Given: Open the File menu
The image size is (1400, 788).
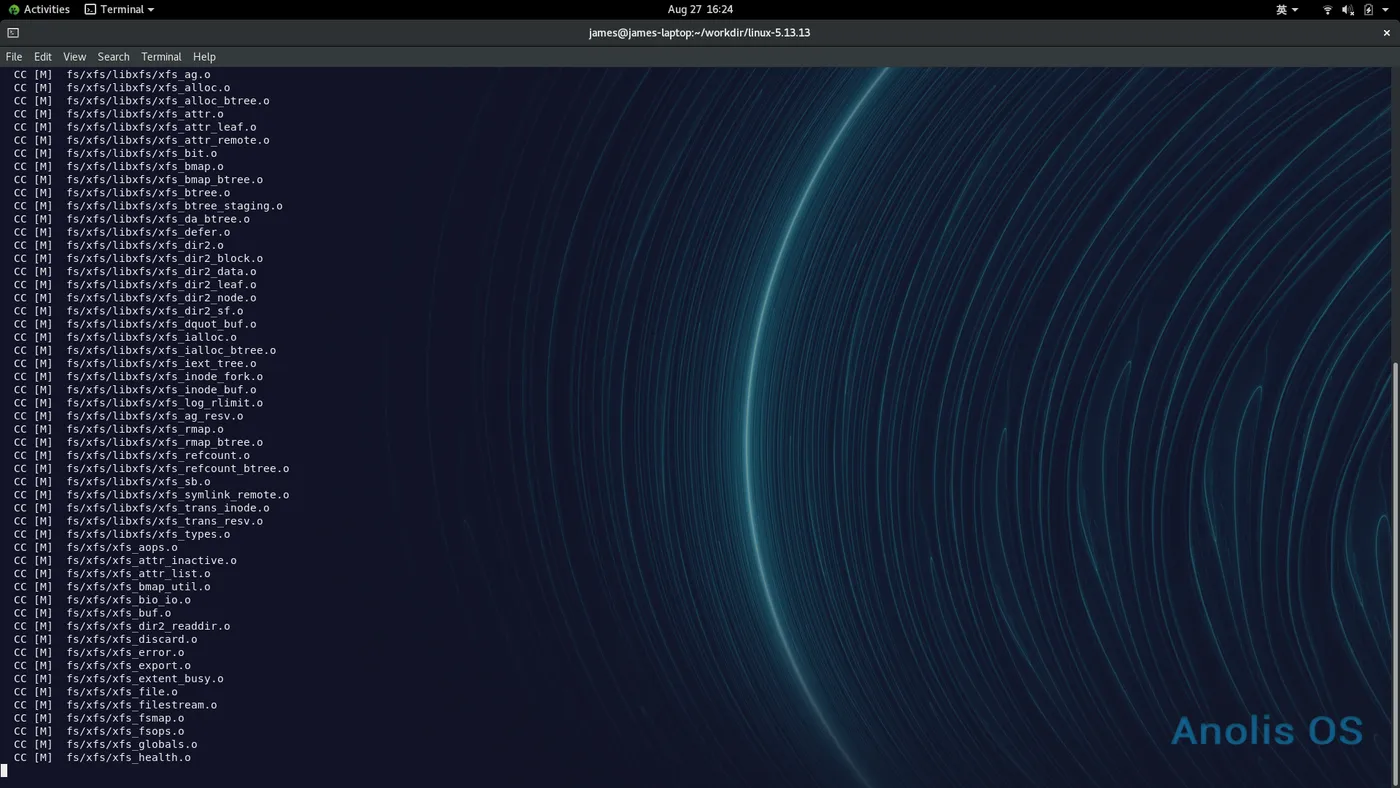Looking at the screenshot, I should click(x=14, y=57).
